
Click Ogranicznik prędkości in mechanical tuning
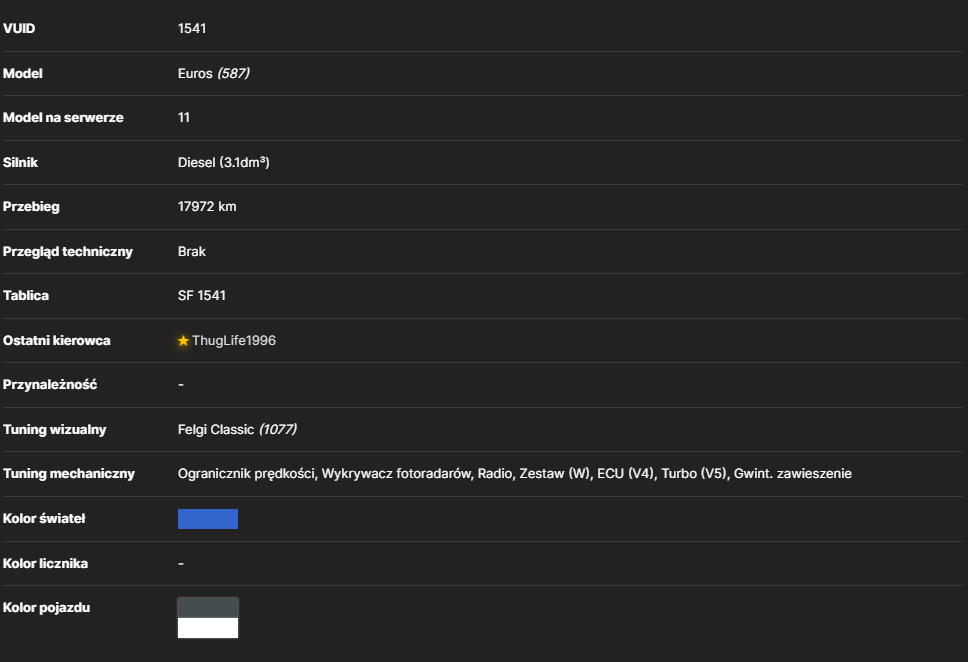tap(246, 474)
